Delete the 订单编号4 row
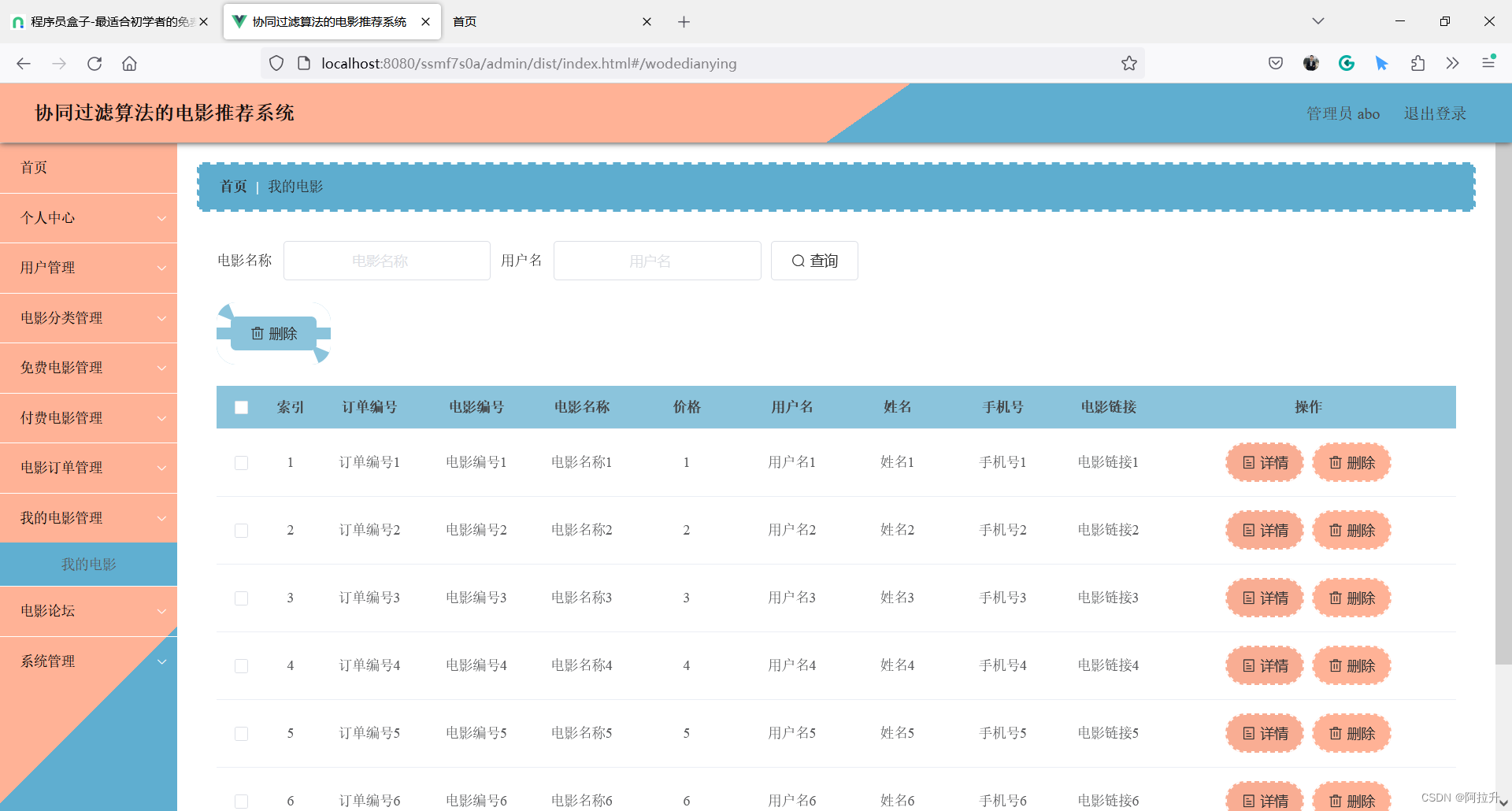 click(x=1351, y=666)
